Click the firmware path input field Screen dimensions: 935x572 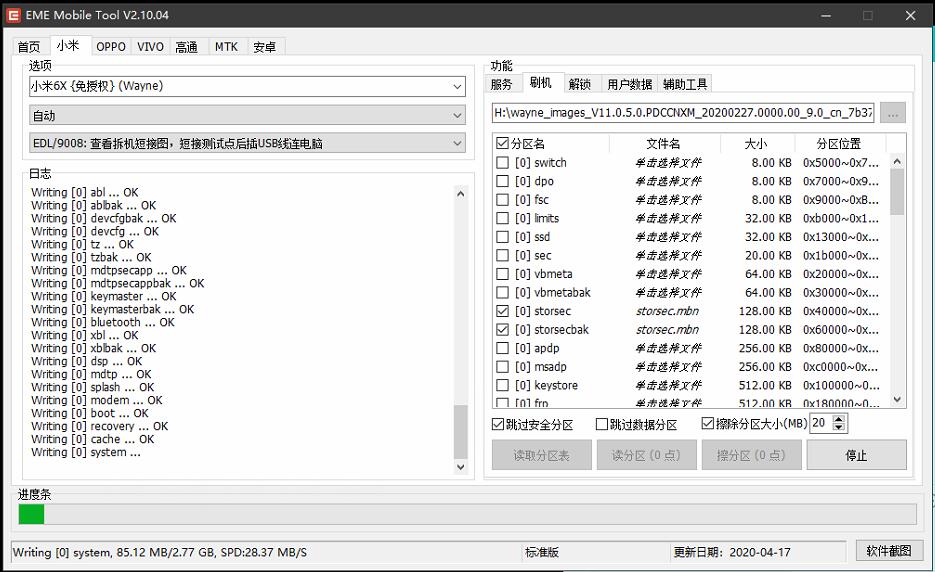click(683, 113)
